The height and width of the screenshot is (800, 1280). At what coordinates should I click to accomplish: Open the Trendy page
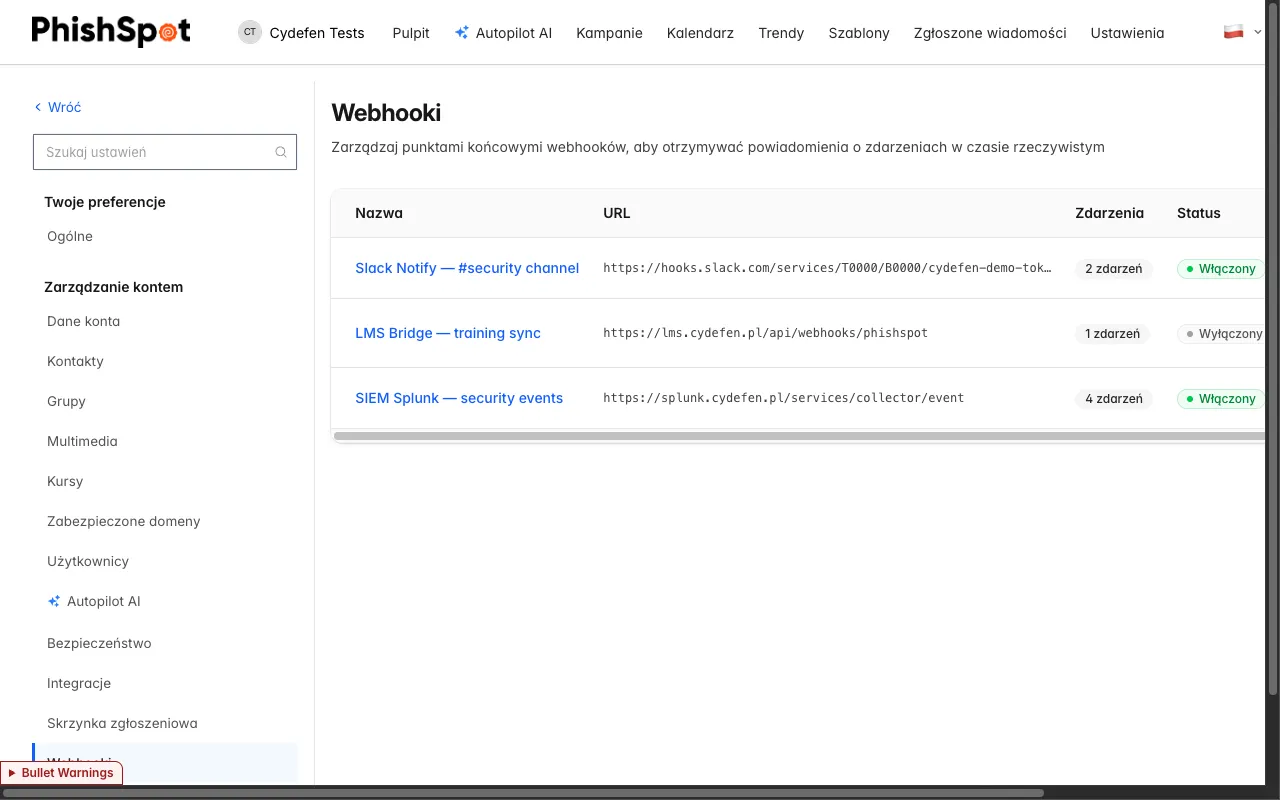click(x=781, y=33)
